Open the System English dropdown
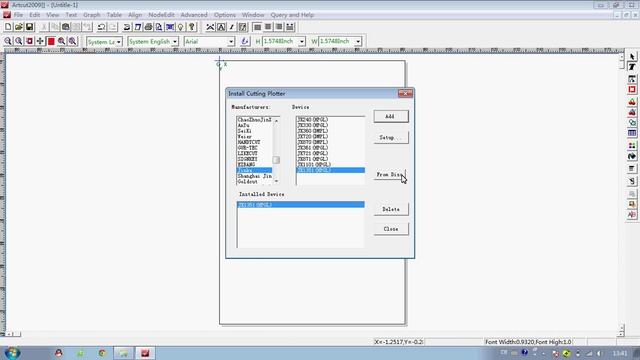The height and width of the screenshot is (360, 640). pos(175,42)
